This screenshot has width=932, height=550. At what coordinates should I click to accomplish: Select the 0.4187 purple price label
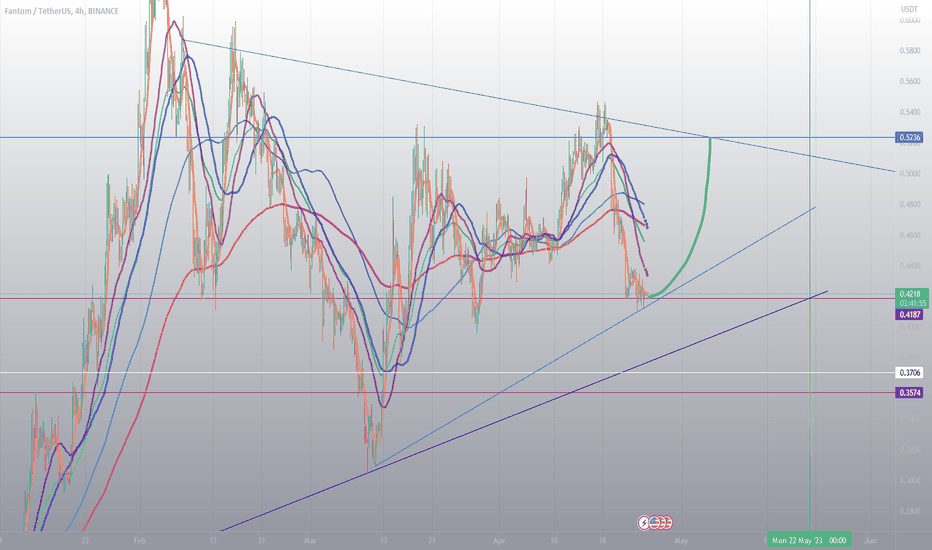tap(909, 315)
